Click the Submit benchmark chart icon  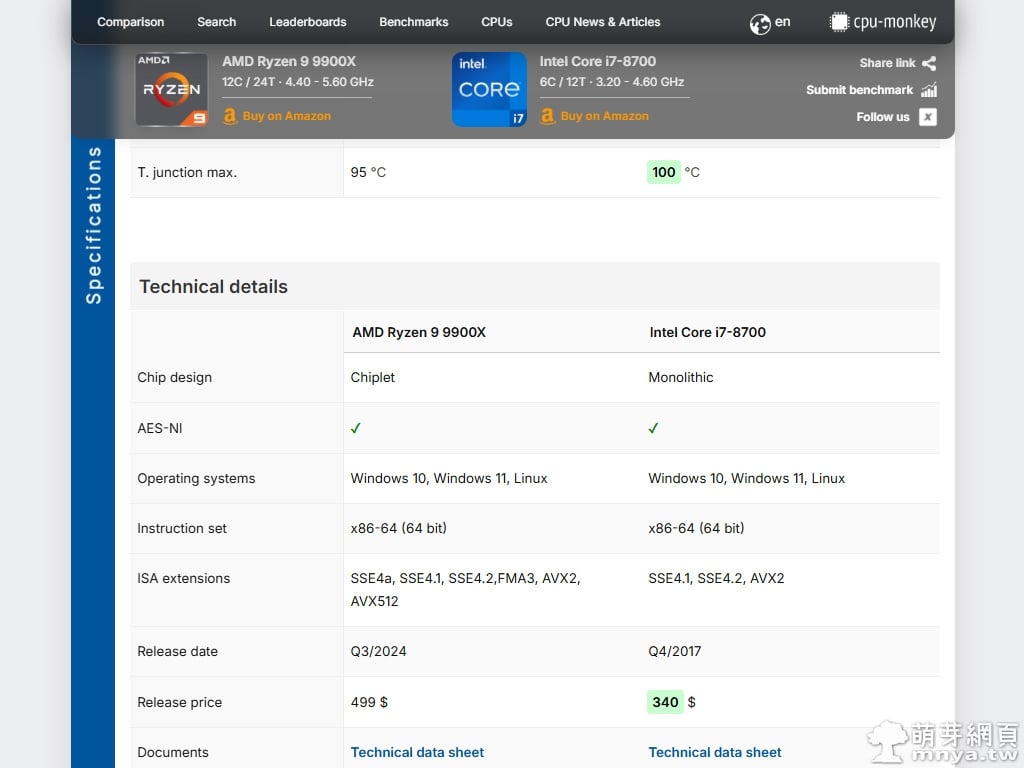(929, 90)
